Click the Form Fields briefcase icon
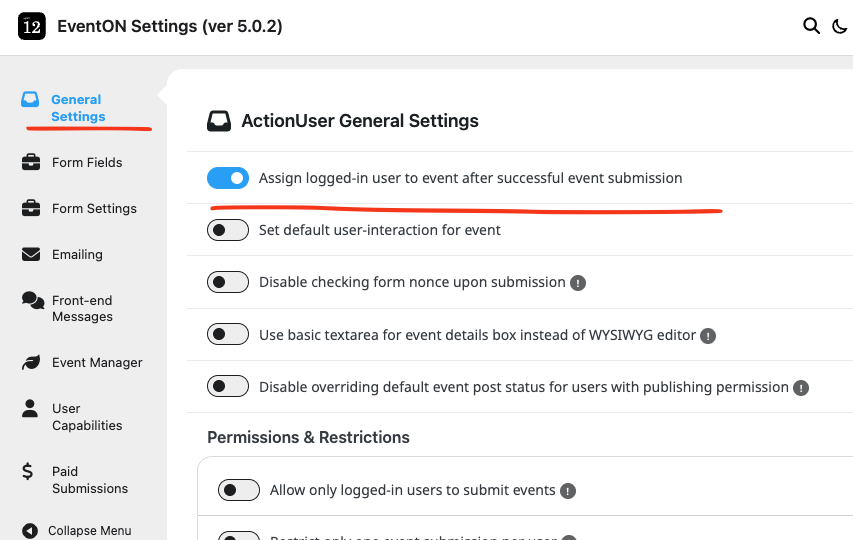 point(31,162)
